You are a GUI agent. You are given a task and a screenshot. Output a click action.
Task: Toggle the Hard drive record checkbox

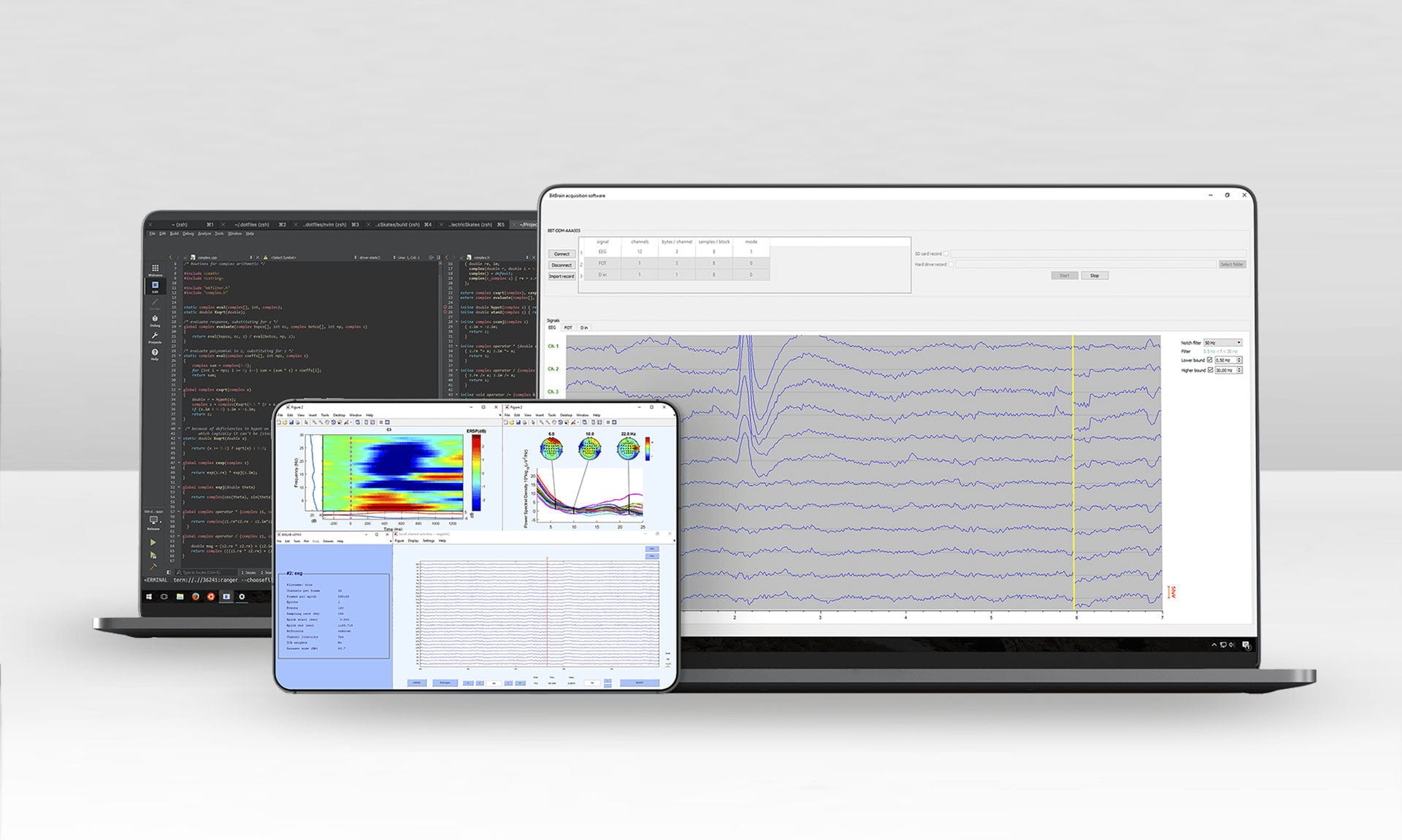(x=951, y=264)
